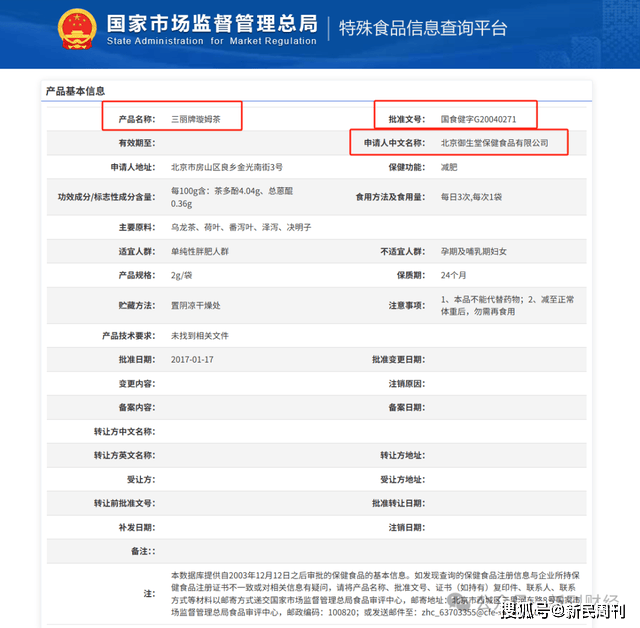Click the 产品技术要求 label
The image size is (640, 628).
click(x=129, y=335)
